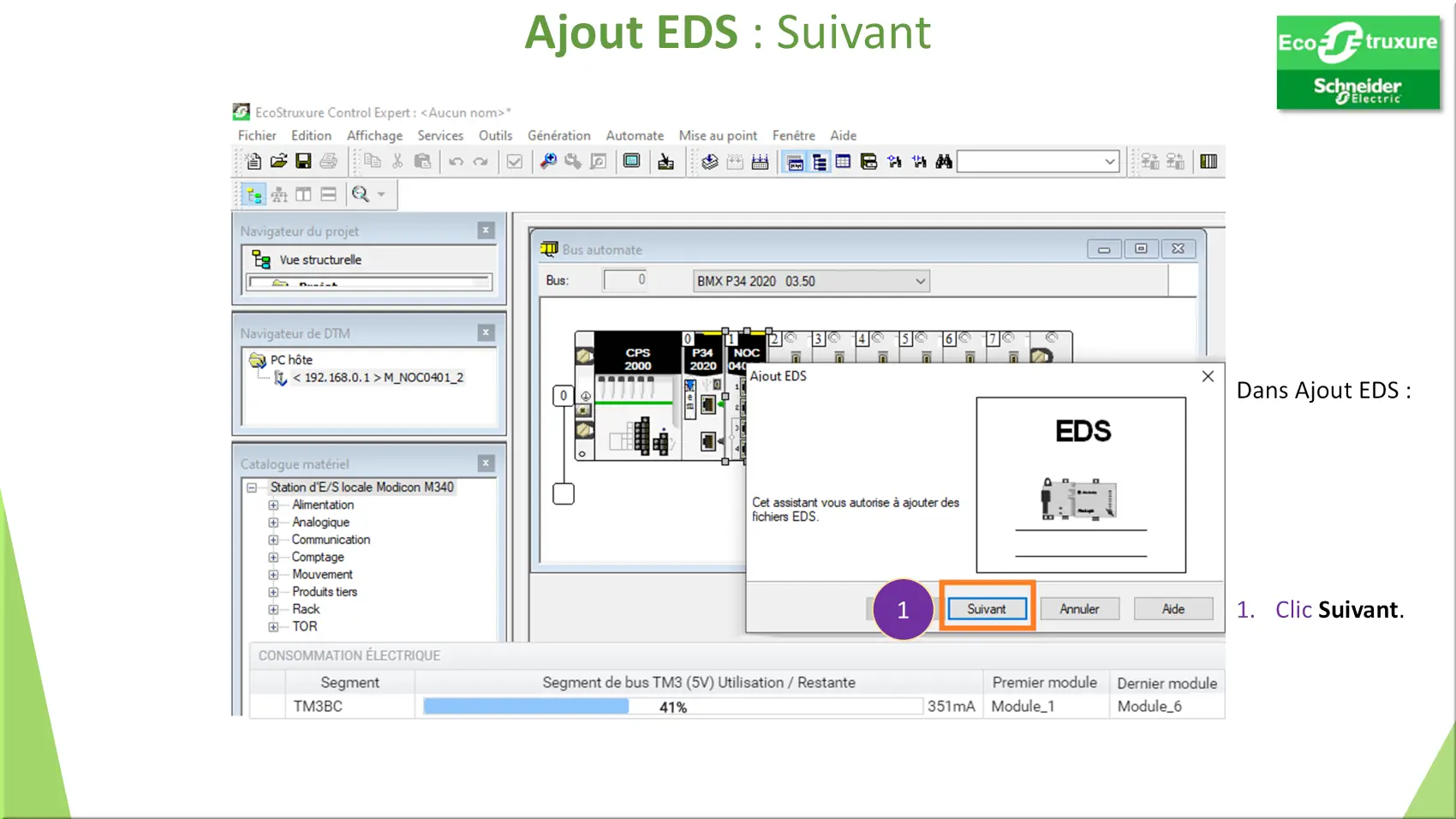Click the CPS 2000 power supply module
Image resolution: width=1456 pixels, height=819 pixels.
coord(637,396)
